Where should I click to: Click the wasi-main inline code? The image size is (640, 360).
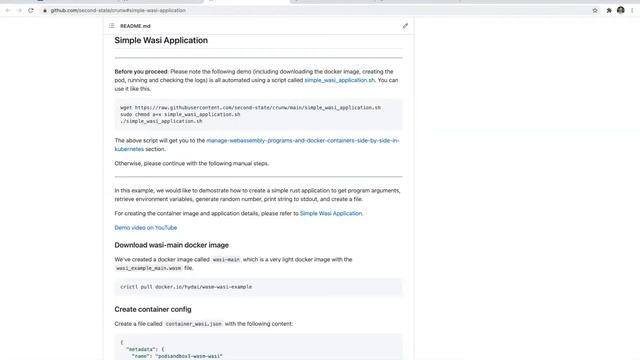point(226,259)
